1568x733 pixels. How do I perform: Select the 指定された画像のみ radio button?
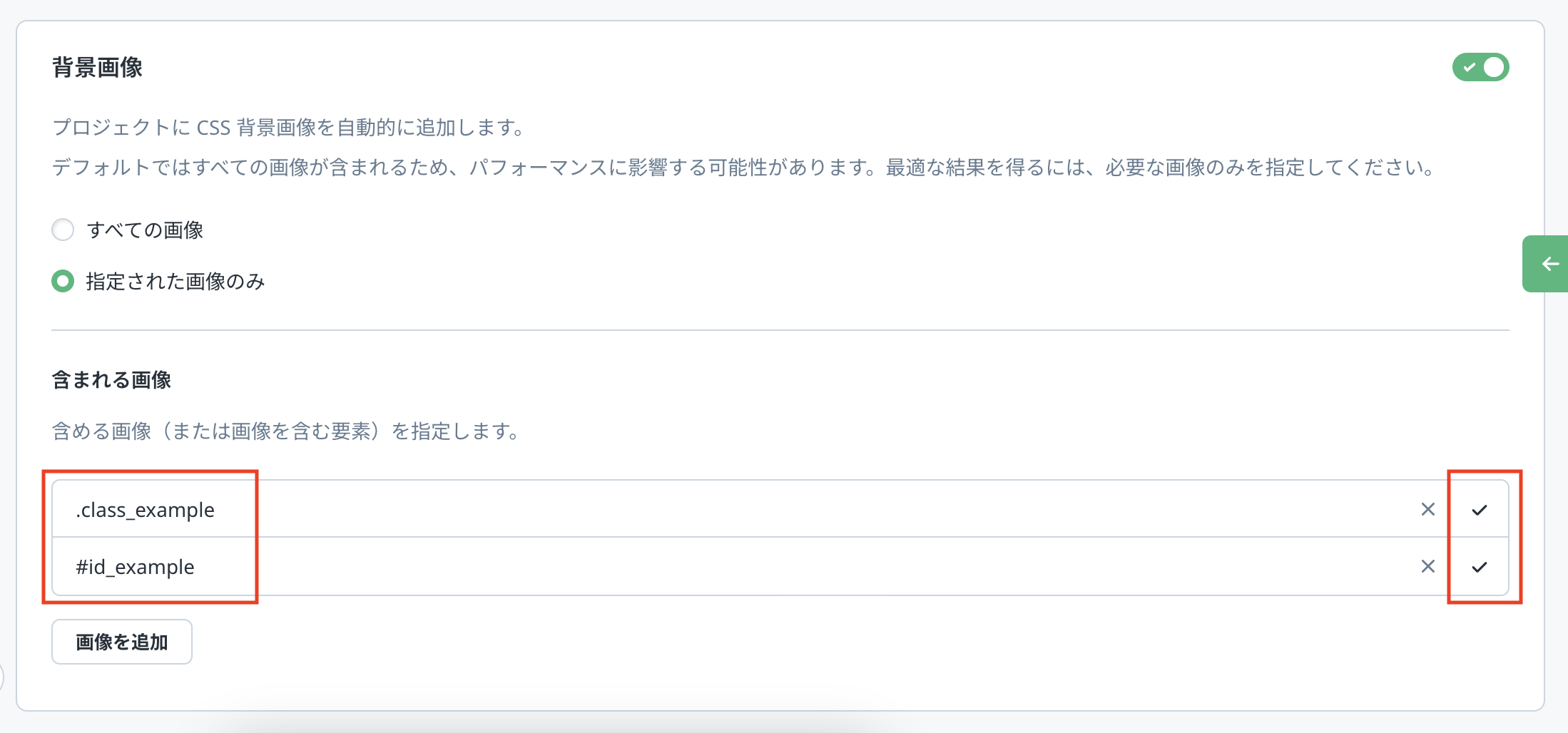[x=63, y=282]
